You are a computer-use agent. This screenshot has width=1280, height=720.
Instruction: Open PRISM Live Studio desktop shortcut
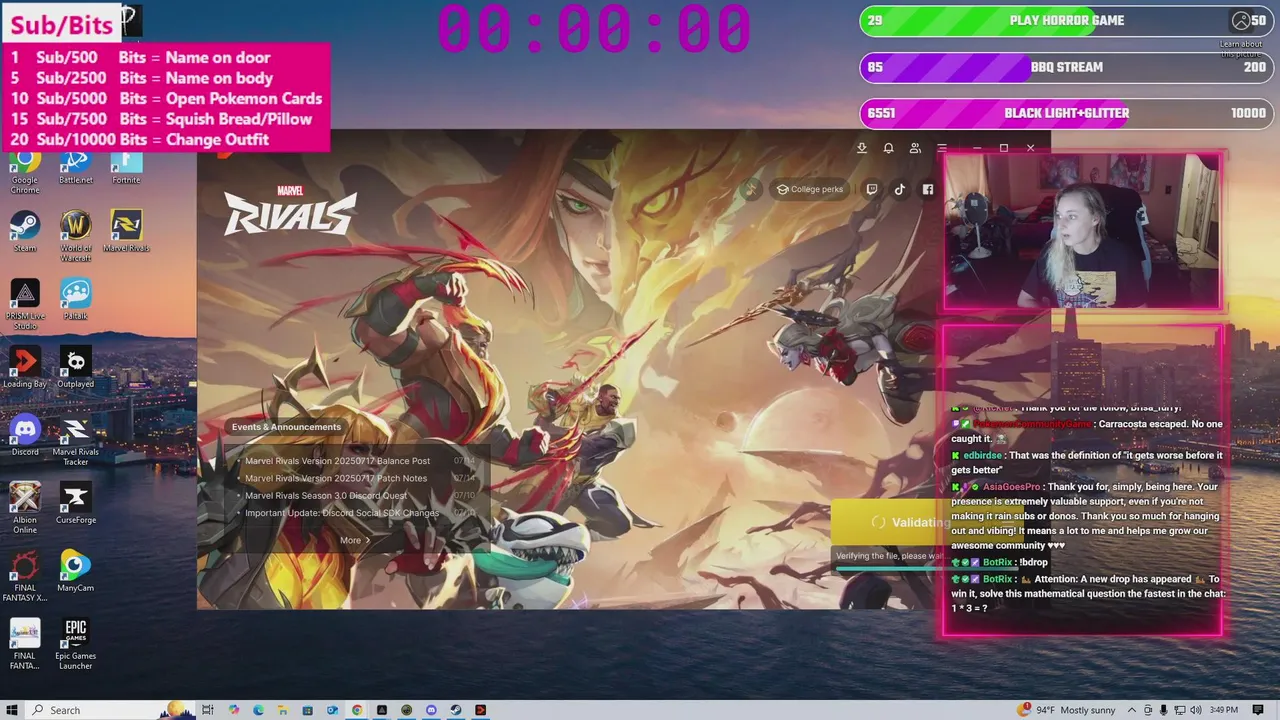point(25,304)
